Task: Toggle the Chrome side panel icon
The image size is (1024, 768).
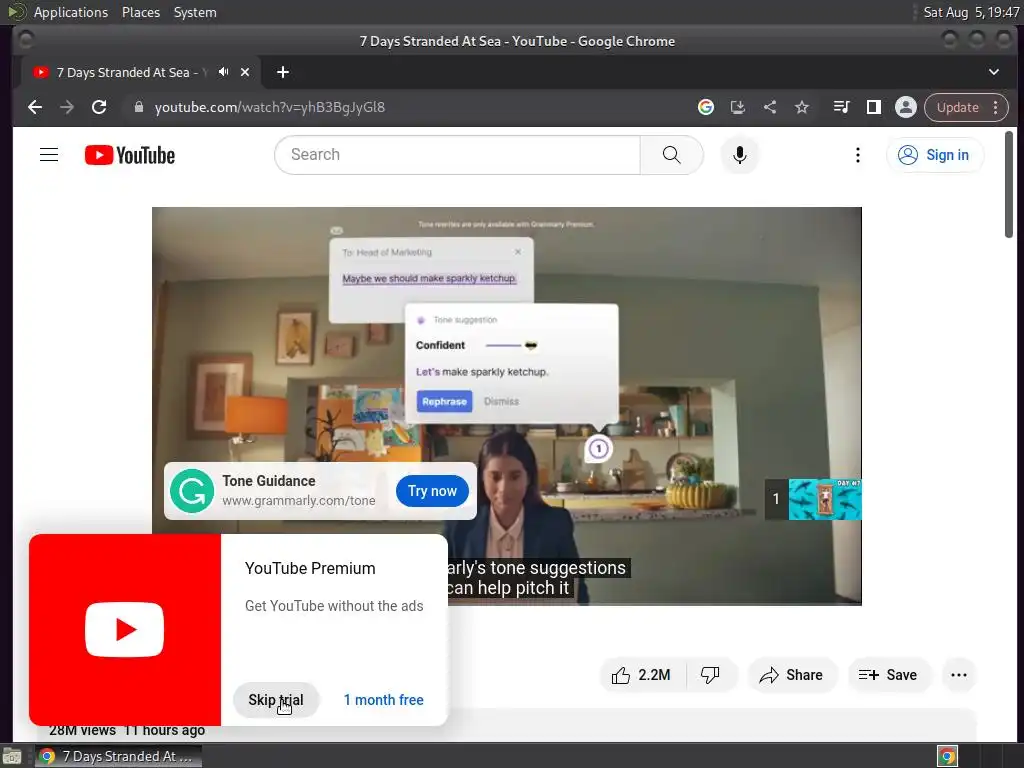Action: click(x=873, y=107)
